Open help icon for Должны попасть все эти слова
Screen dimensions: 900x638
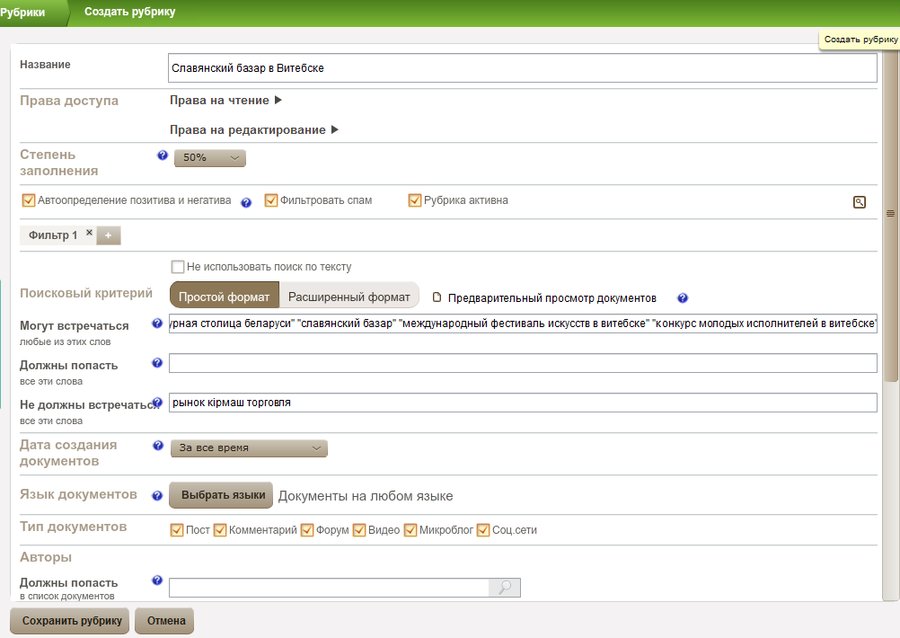point(157,363)
